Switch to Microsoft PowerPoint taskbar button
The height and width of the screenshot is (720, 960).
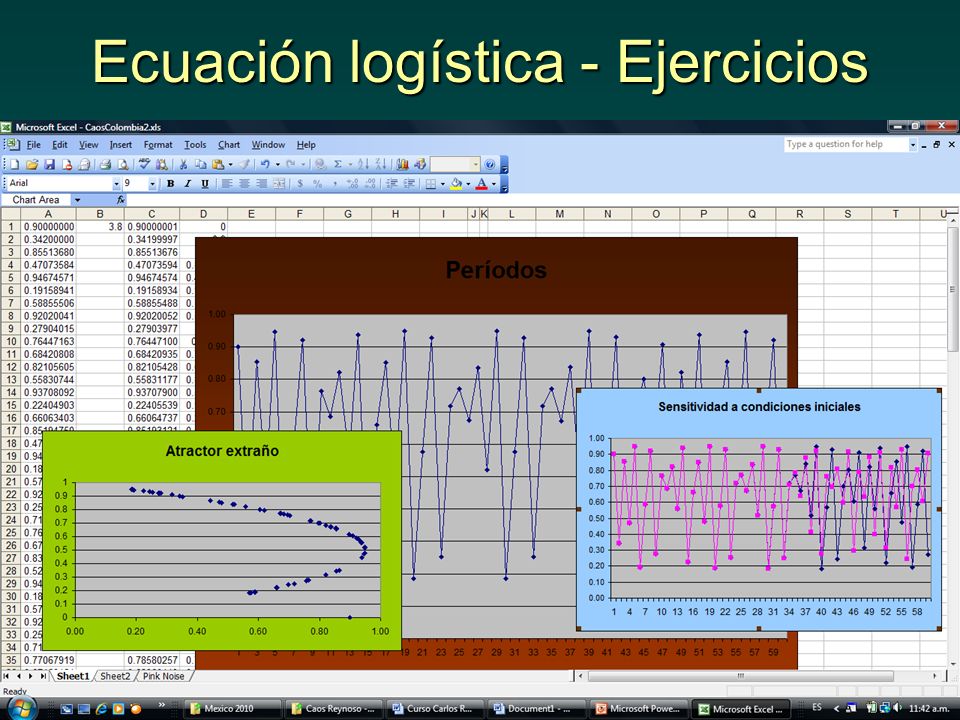(x=639, y=709)
